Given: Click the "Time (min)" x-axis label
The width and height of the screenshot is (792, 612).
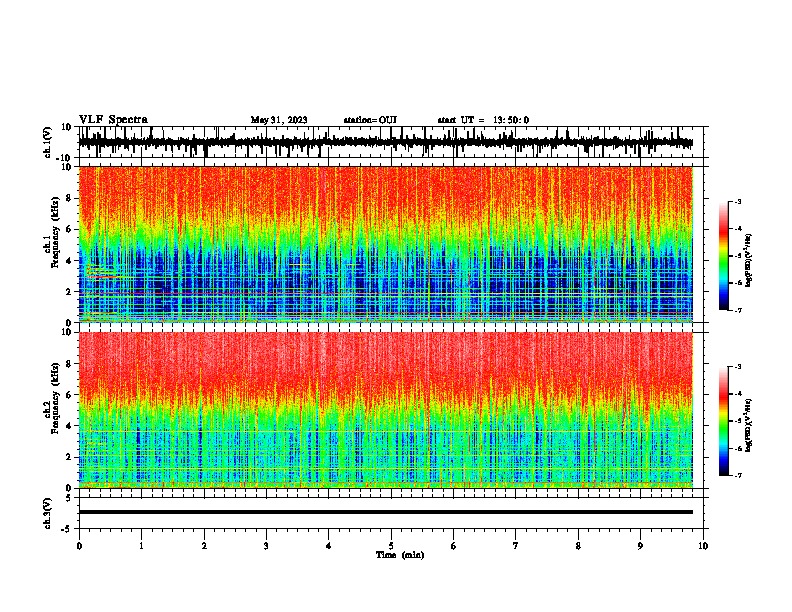Looking at the screenshot, I should point(400,555).
